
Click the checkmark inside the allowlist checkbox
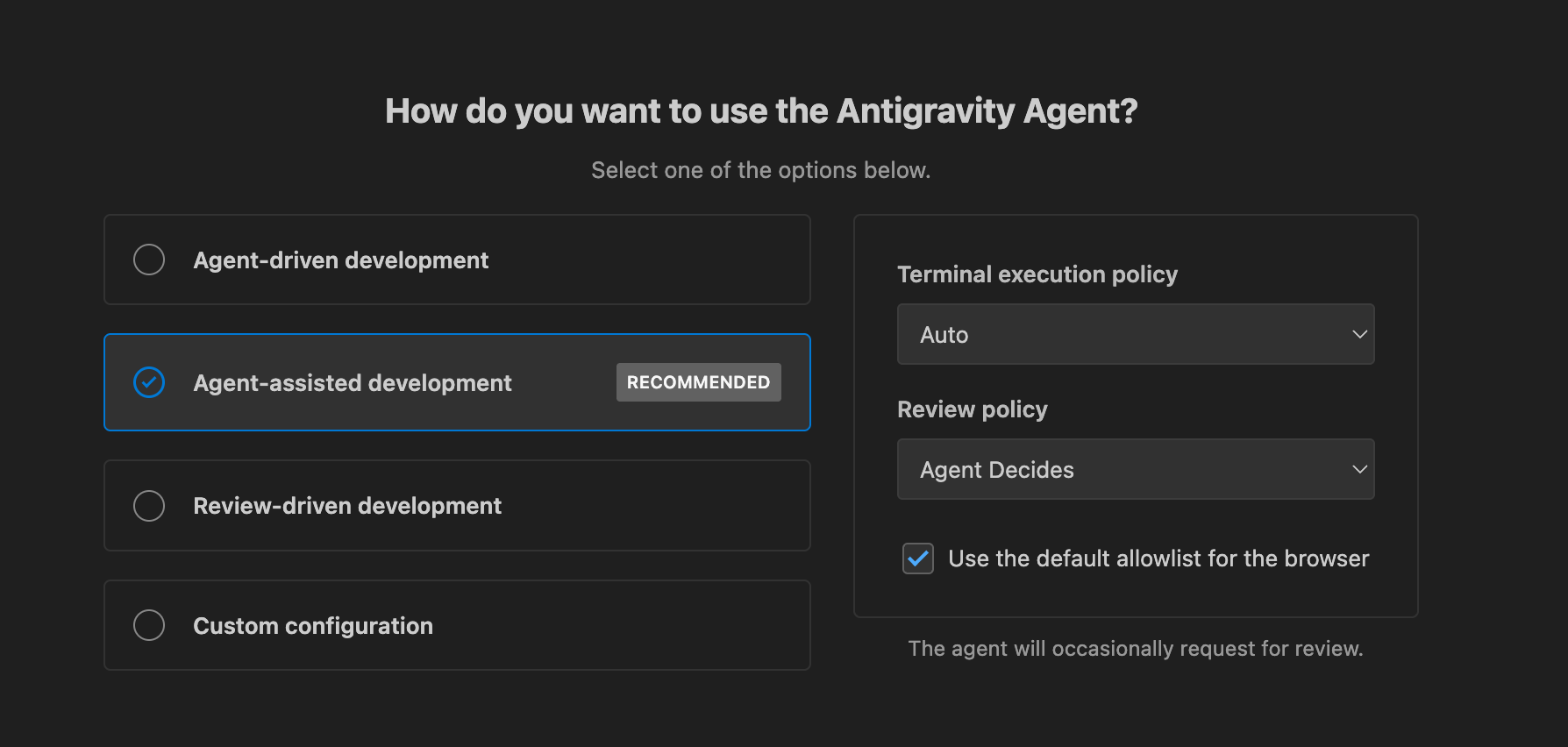point(917,558)
